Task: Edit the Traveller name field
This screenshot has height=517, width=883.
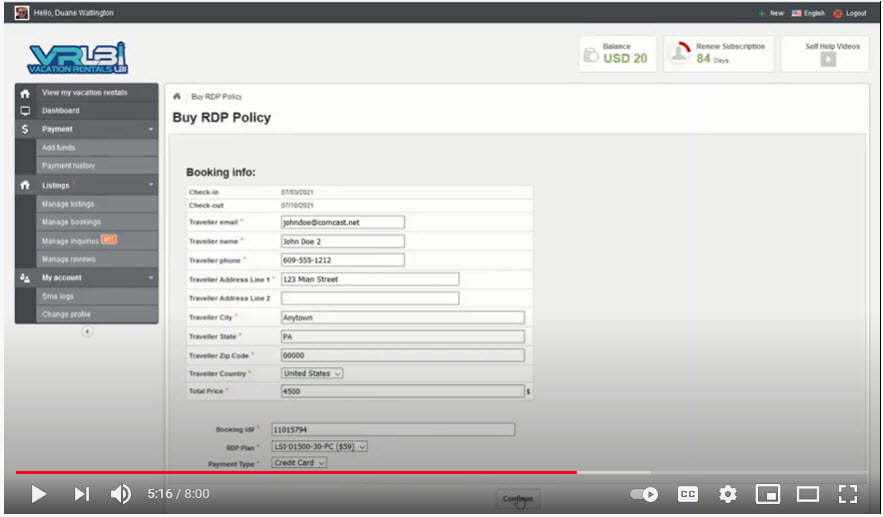Action: click(342, 242)
